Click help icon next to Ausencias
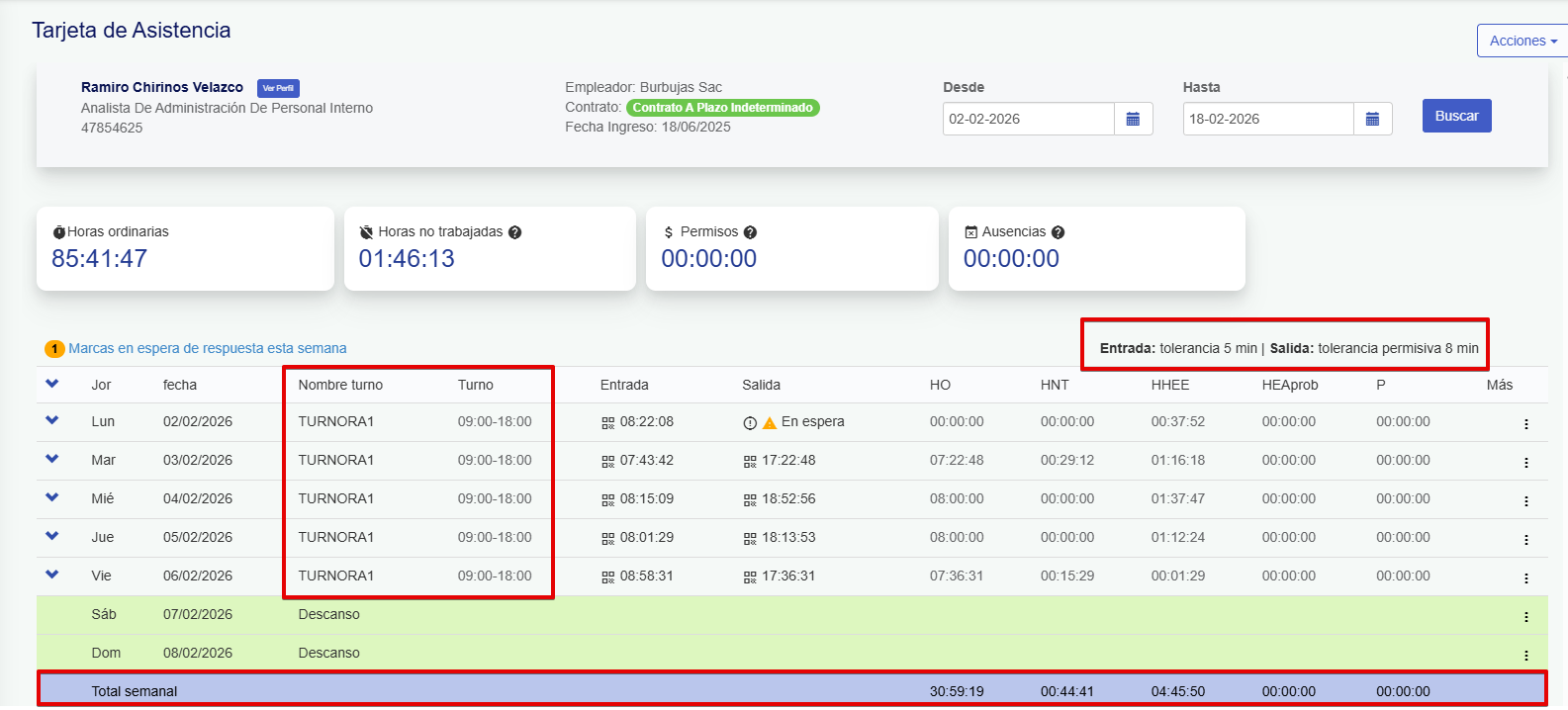 pos(1058,232)
